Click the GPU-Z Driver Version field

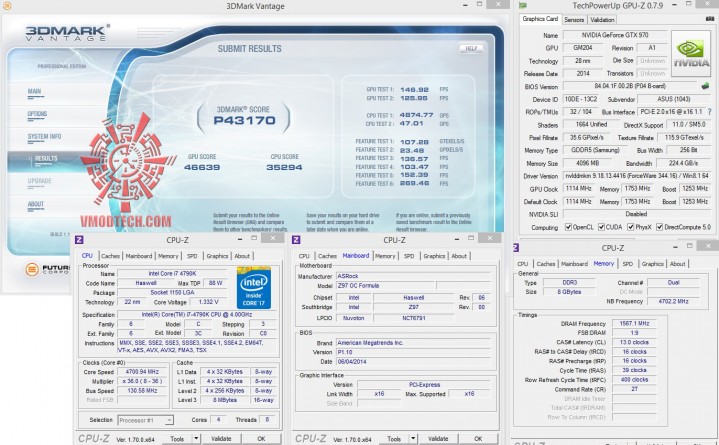click(637, 176)
